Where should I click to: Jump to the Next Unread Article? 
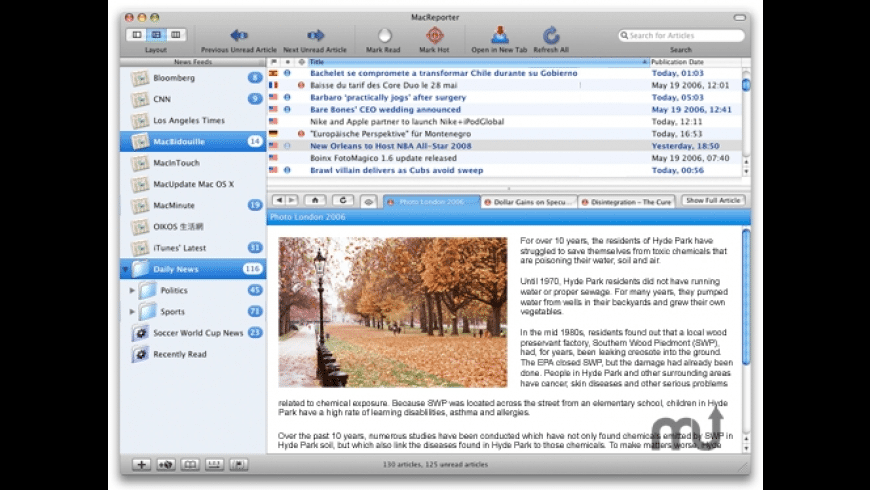point(315,35)
